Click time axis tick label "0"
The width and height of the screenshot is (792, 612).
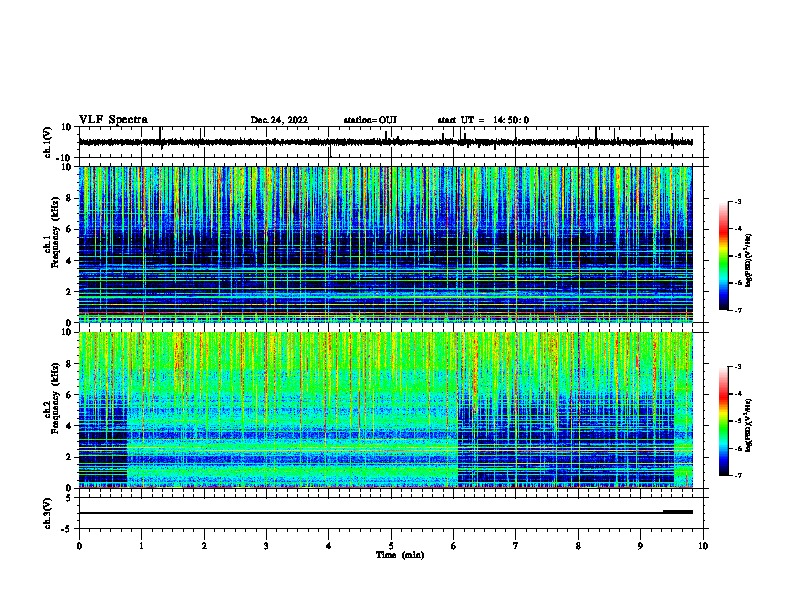79,546
